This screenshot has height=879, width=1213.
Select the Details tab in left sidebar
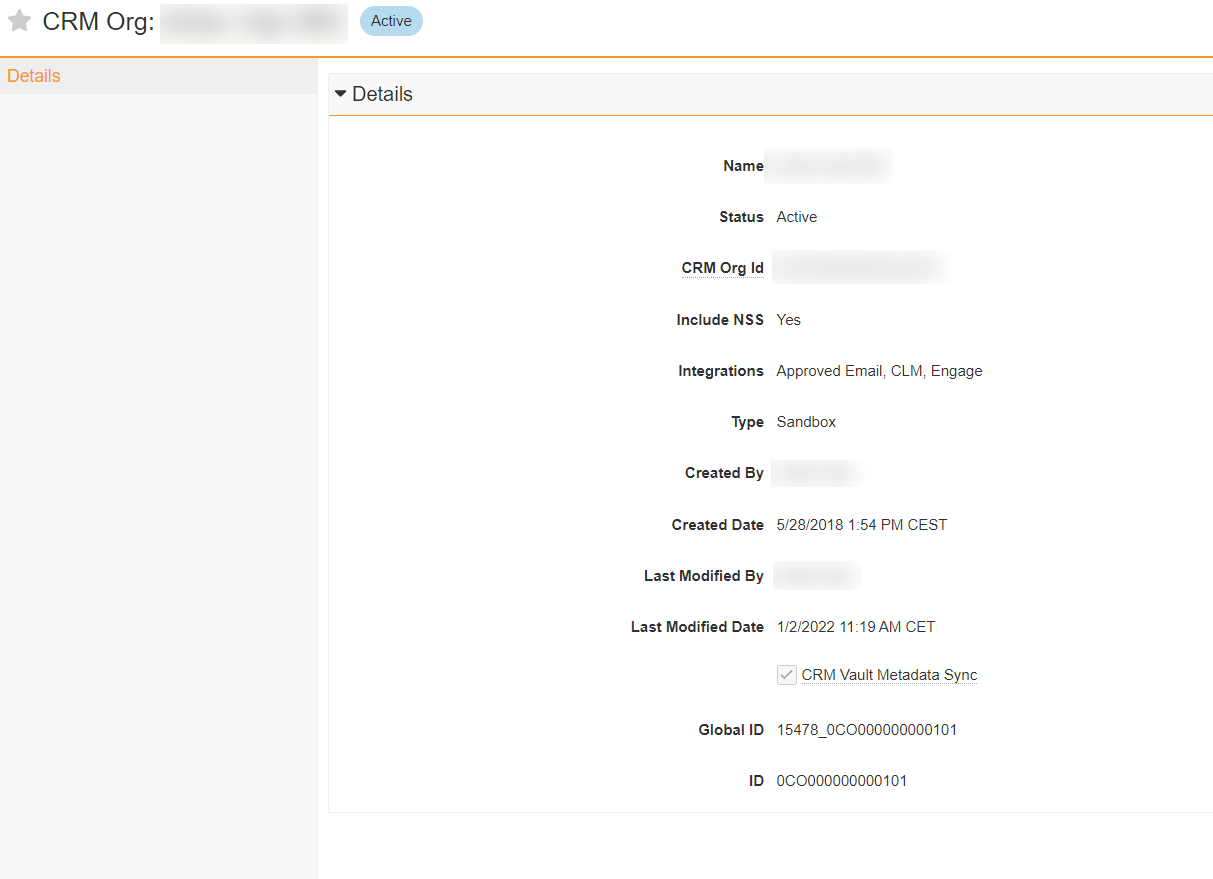point(34,76)
